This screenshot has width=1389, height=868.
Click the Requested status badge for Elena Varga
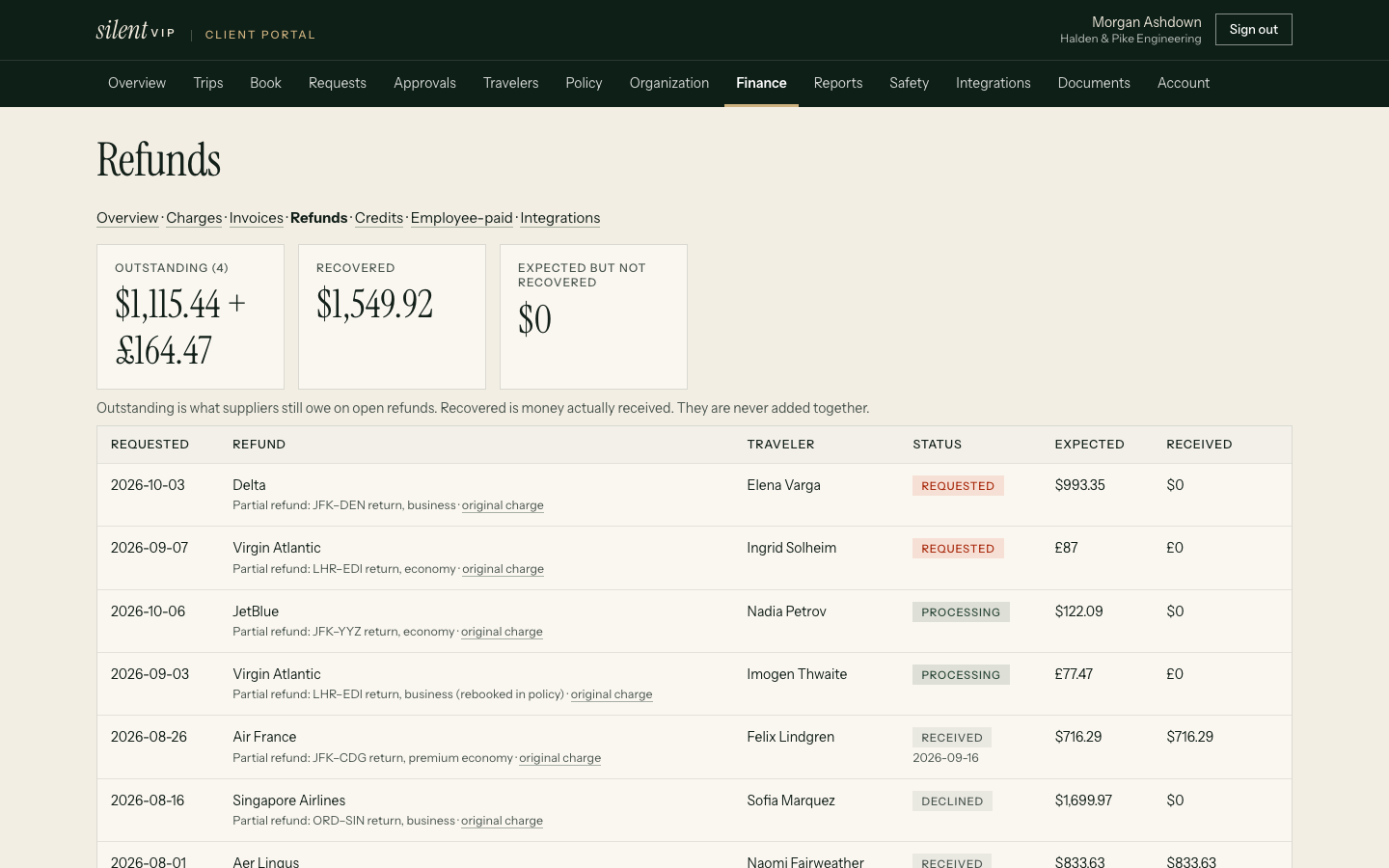(x=958, y=486)
